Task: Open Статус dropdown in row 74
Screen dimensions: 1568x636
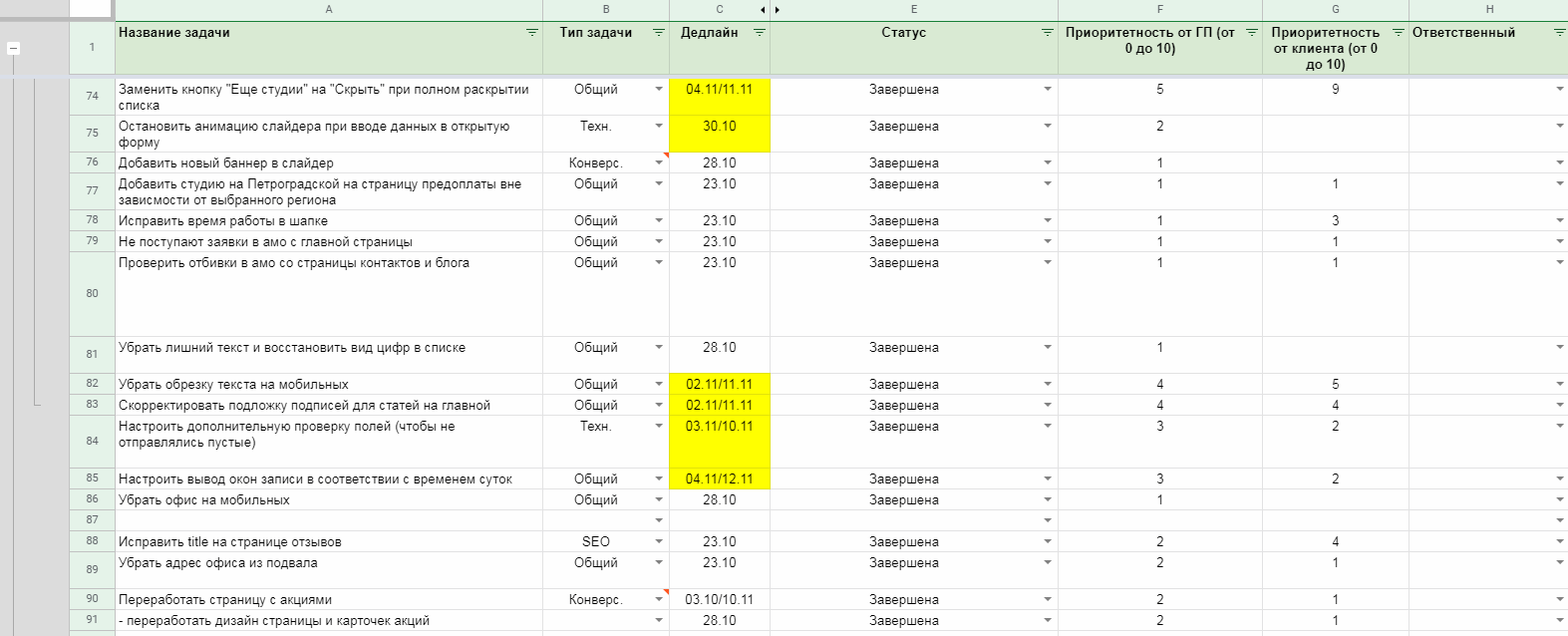Action: point(1047,90)
